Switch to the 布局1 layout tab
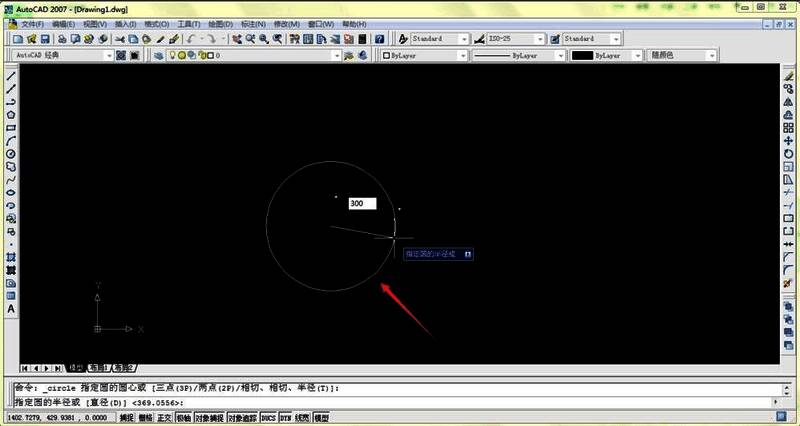 98,367
